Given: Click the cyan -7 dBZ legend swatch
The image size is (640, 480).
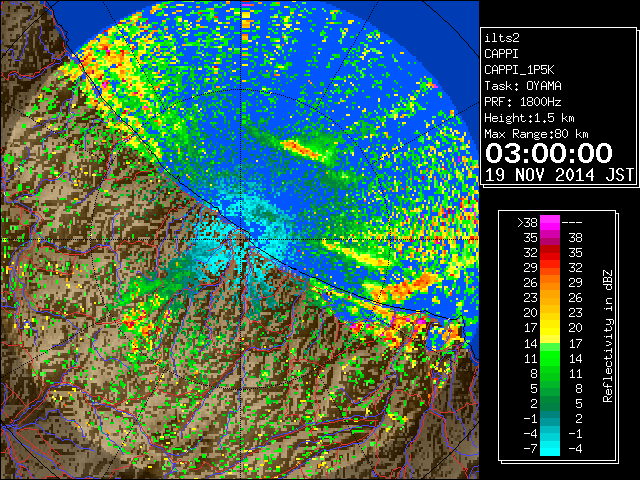Looking at the screenshot, I should click(x=549, y=448).
